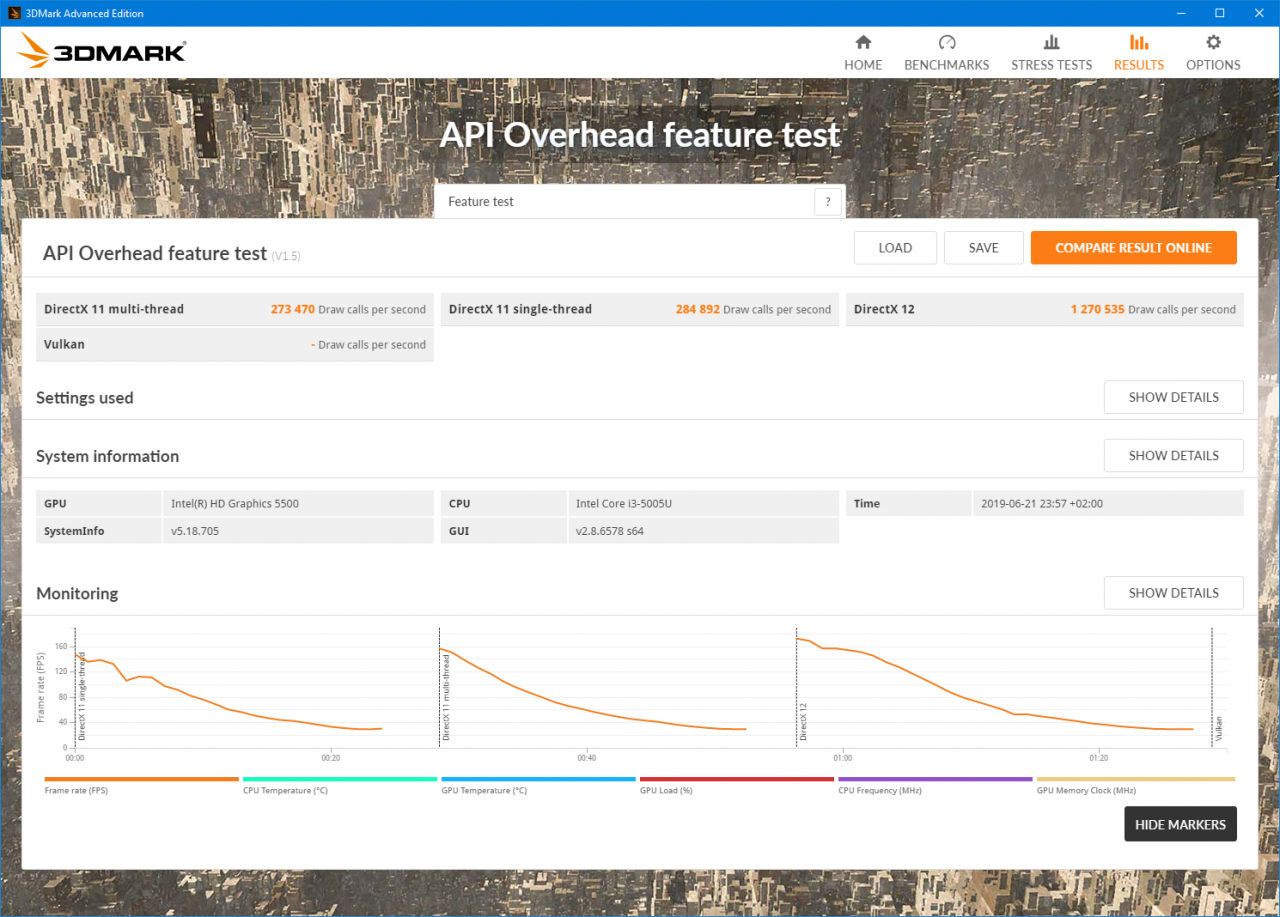Go to the Benchmarks section

coord(946,53)
